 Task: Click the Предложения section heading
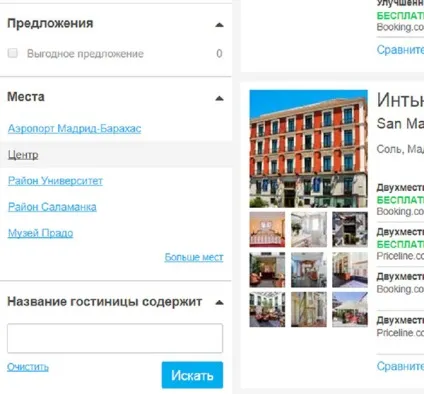(x=50, y=23)
